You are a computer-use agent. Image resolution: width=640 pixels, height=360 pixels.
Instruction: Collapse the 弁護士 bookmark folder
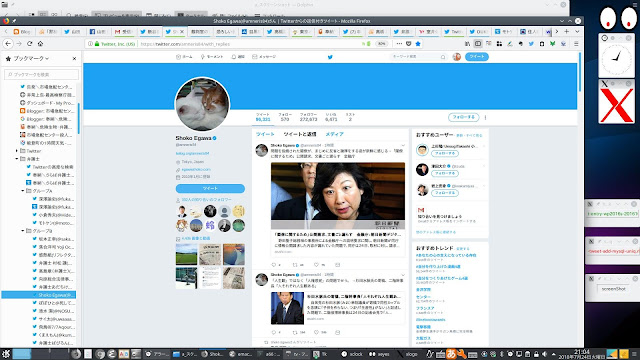point(17,159)
